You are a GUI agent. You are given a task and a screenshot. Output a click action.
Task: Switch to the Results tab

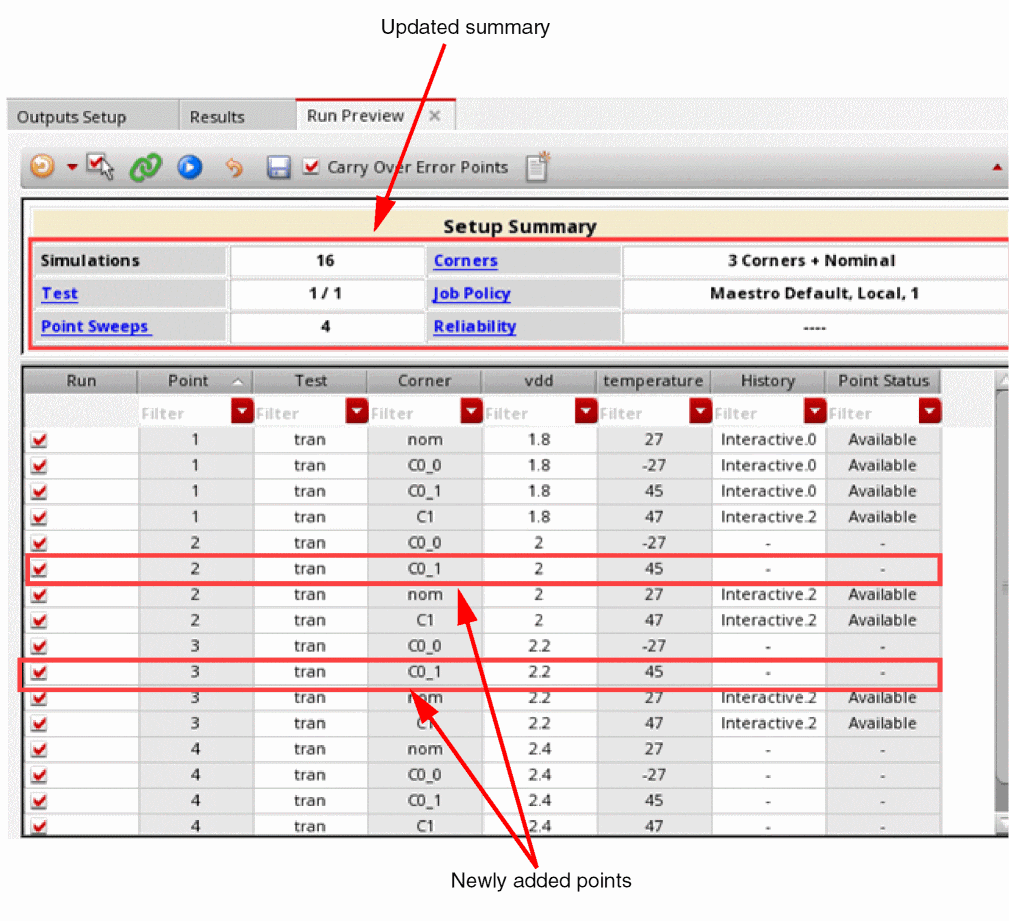(217, 117)
